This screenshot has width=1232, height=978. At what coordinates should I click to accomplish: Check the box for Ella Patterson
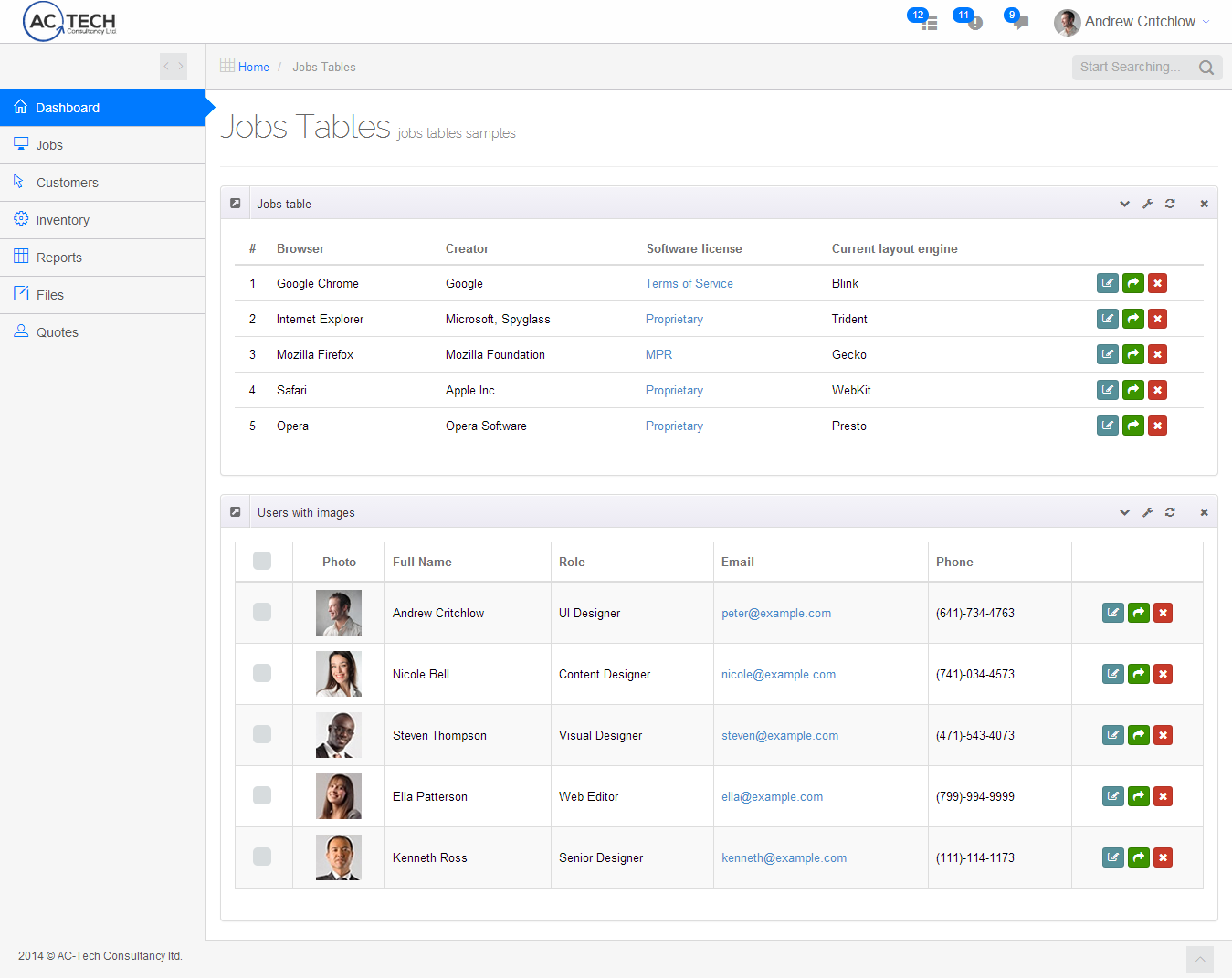click(262, 795)
